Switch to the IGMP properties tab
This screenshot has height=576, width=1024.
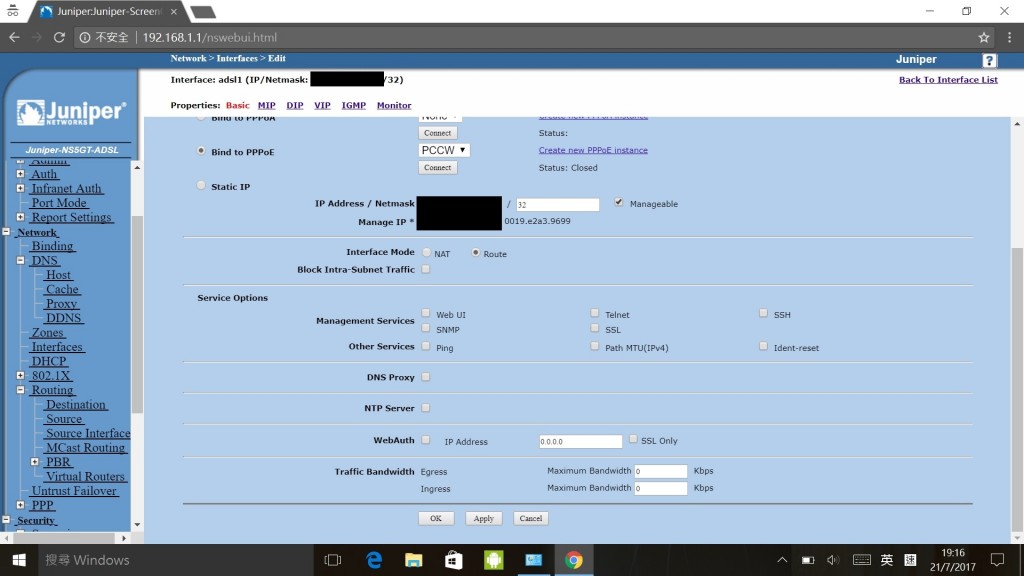click(353, 105)
